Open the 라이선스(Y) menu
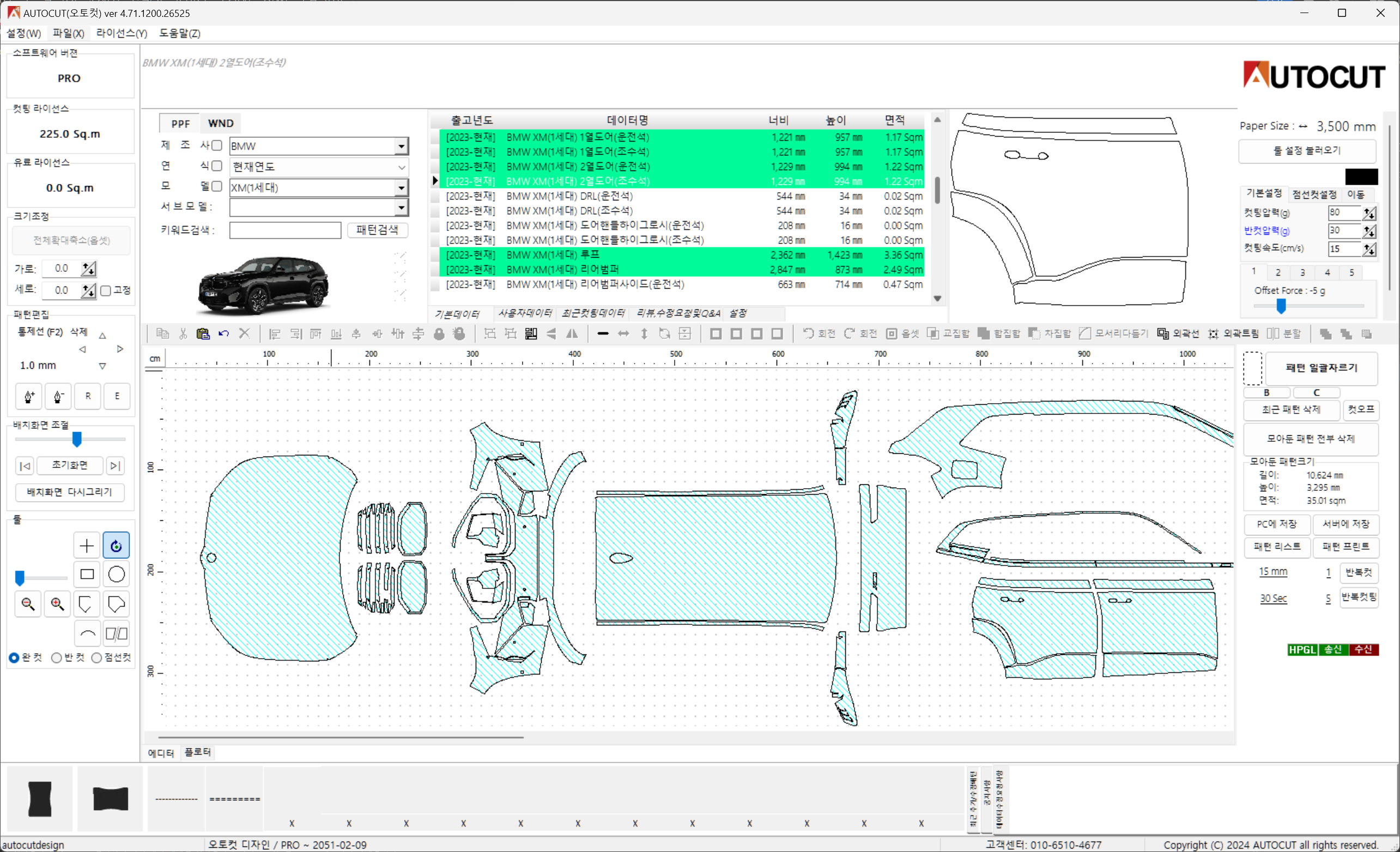The image size is (1400, 852). click(x=122, y=34)
